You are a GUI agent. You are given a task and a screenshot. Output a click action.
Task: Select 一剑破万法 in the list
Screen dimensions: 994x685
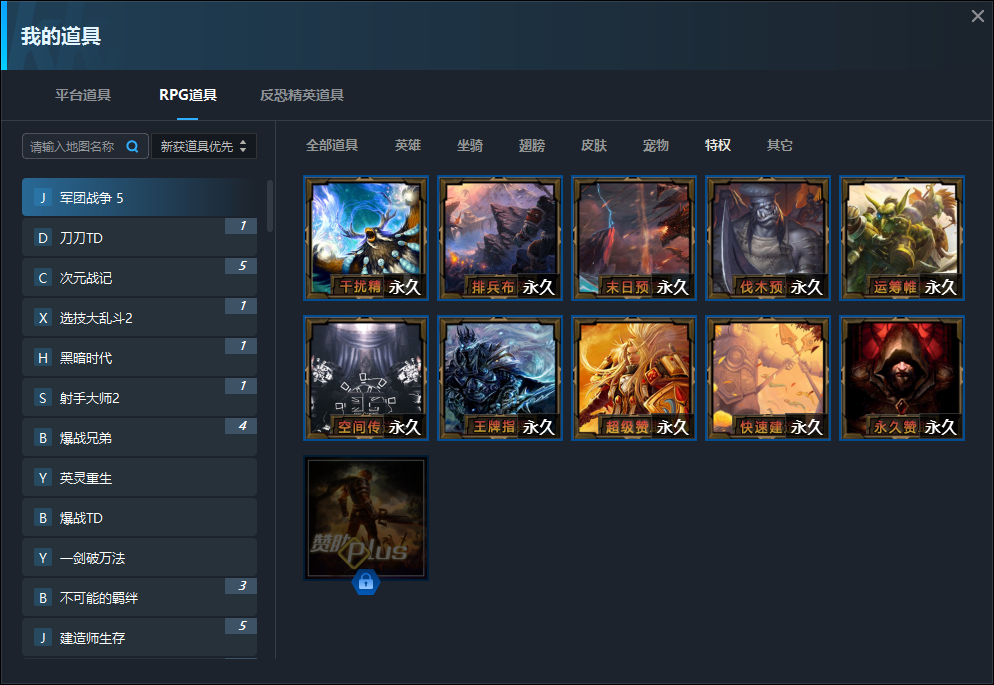click(139, 558)
